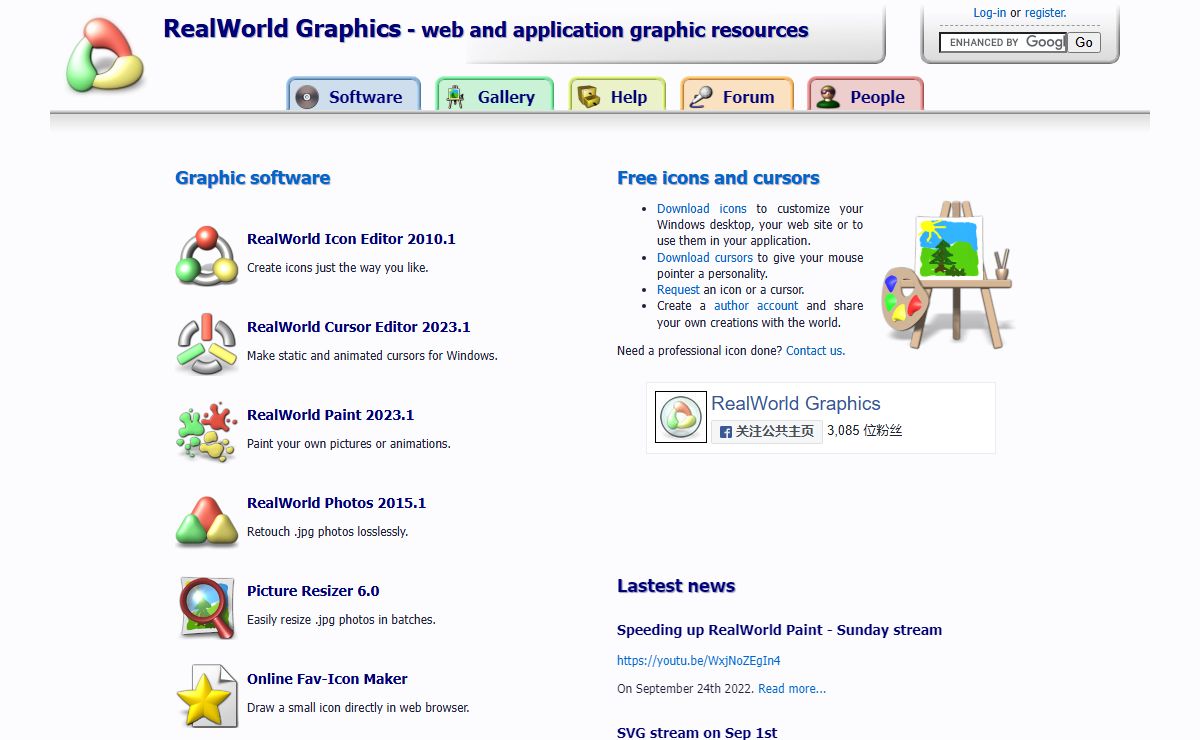Click the RealWorld Icon Editor product icon
This screenshot has height=740, width=1200.
(x=206, y=255)
